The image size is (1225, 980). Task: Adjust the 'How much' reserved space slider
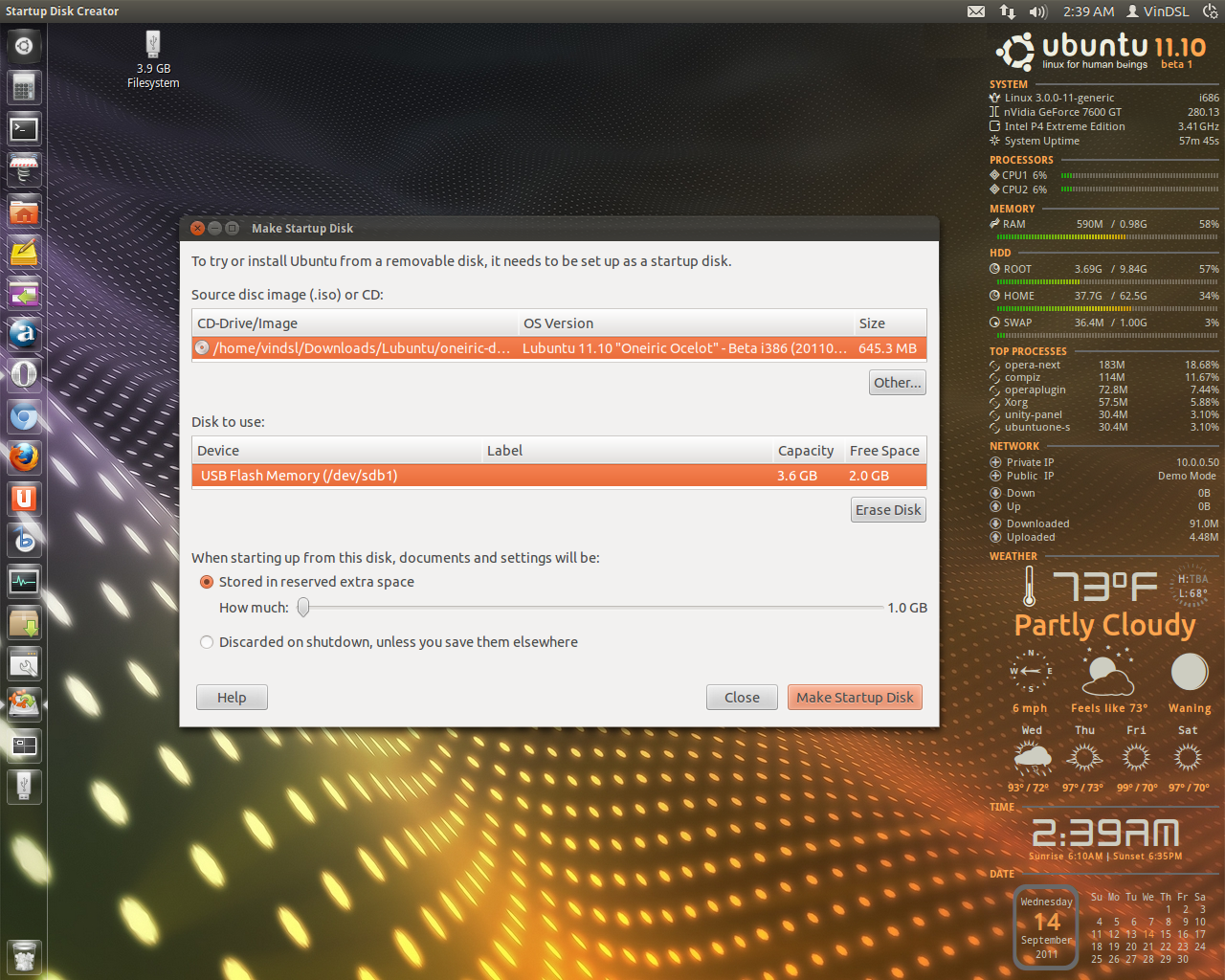click(303, 607)
